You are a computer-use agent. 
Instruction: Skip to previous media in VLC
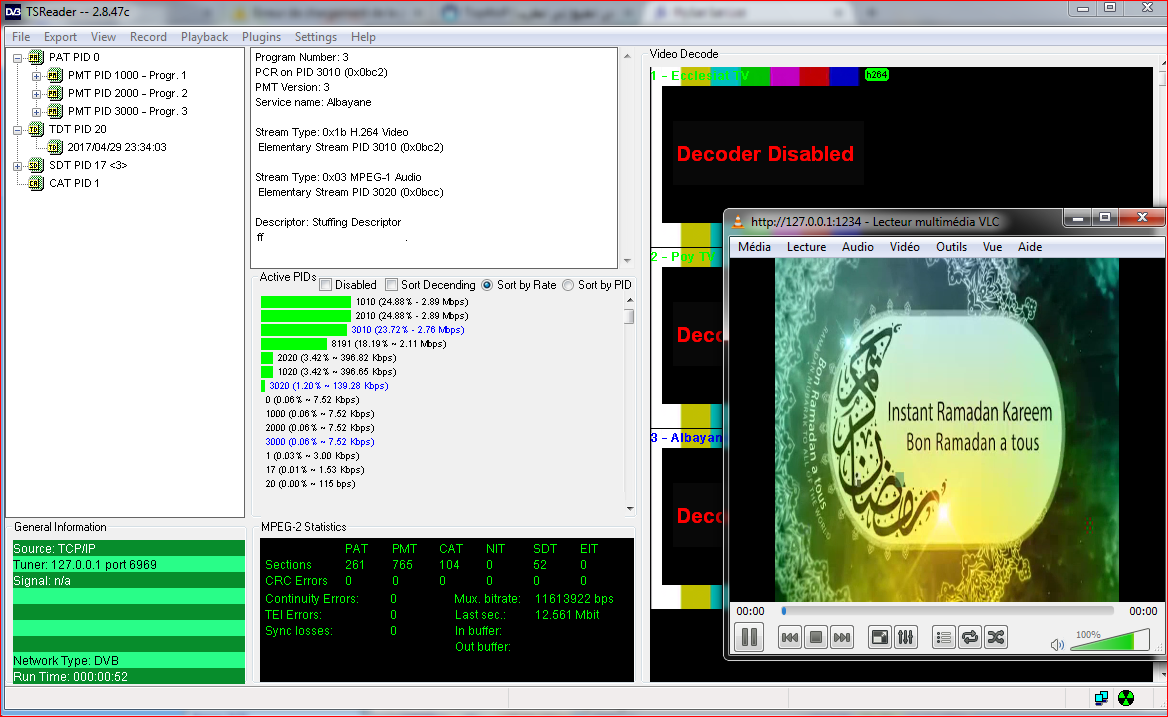790,637
